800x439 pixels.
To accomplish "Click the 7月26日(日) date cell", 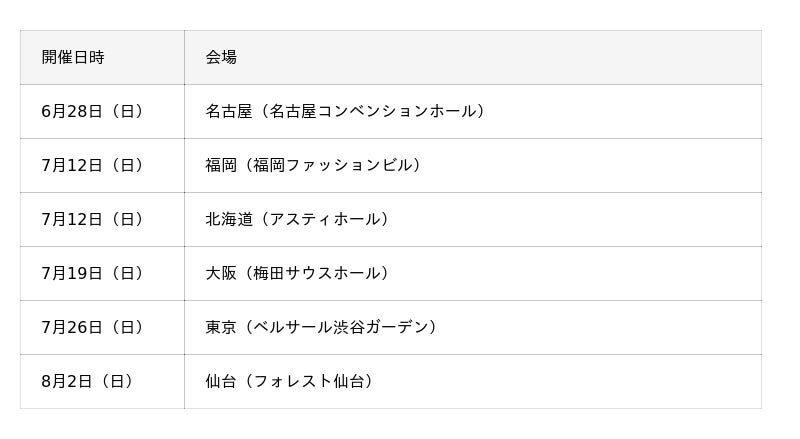I will coord(92,327).
